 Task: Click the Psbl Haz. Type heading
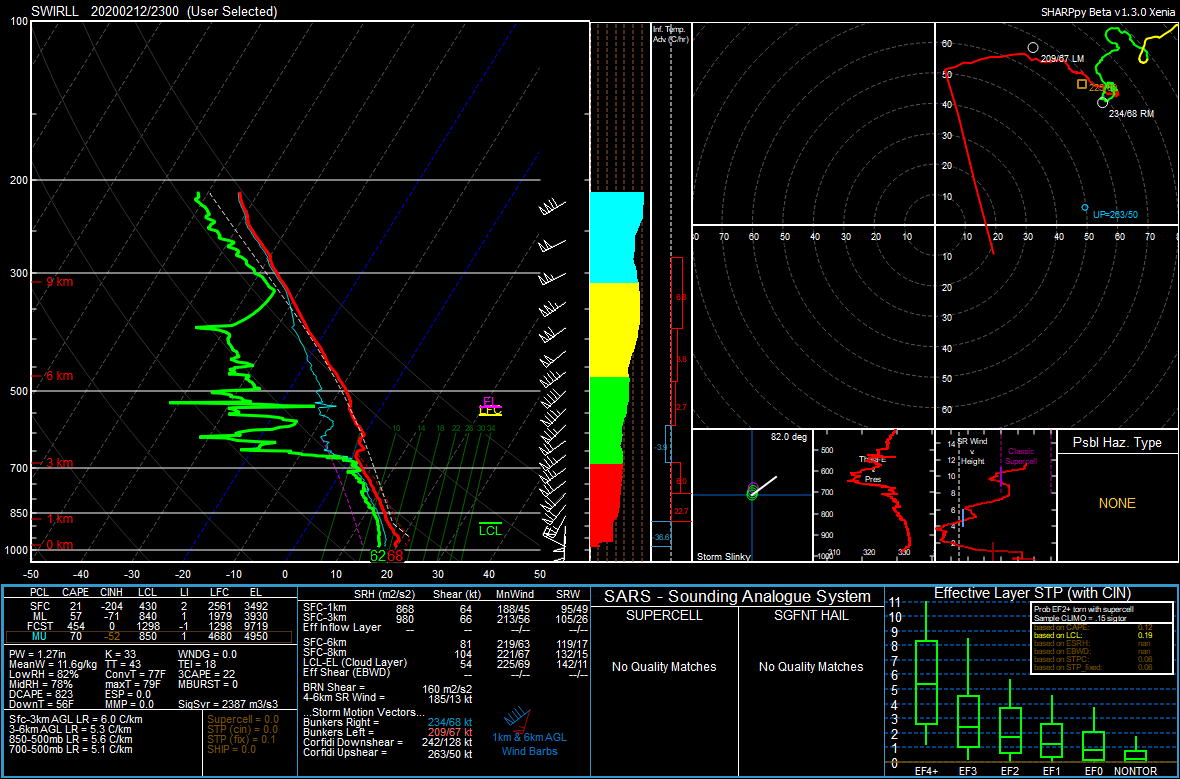click(1118, 443)
